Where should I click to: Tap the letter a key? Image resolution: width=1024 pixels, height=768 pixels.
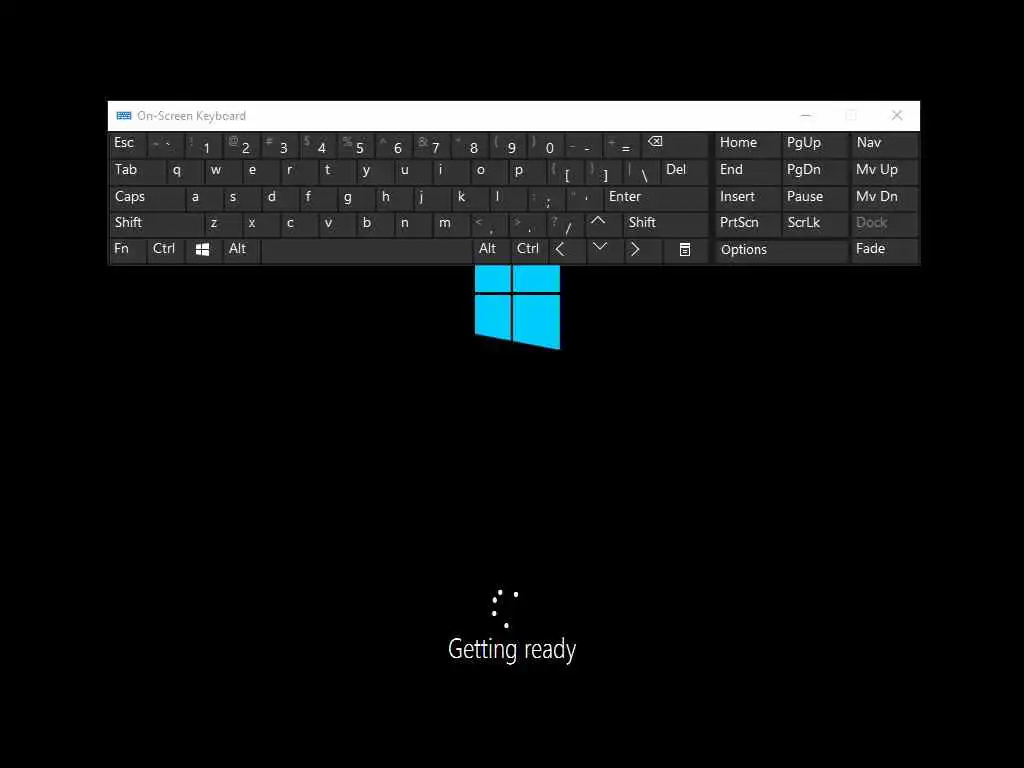point(204,197)
